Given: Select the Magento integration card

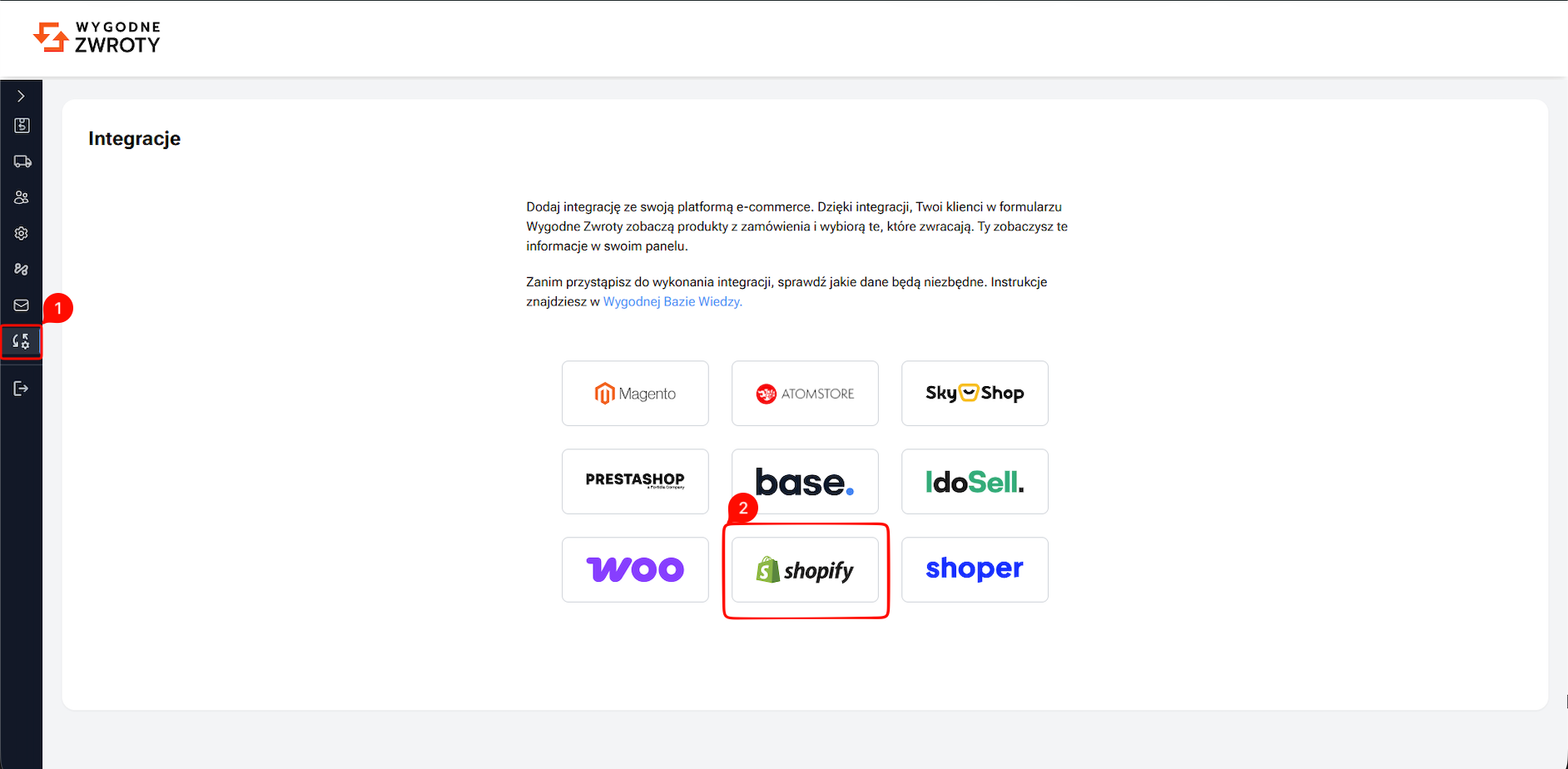Looking at the screenshot, I should 635,393.
